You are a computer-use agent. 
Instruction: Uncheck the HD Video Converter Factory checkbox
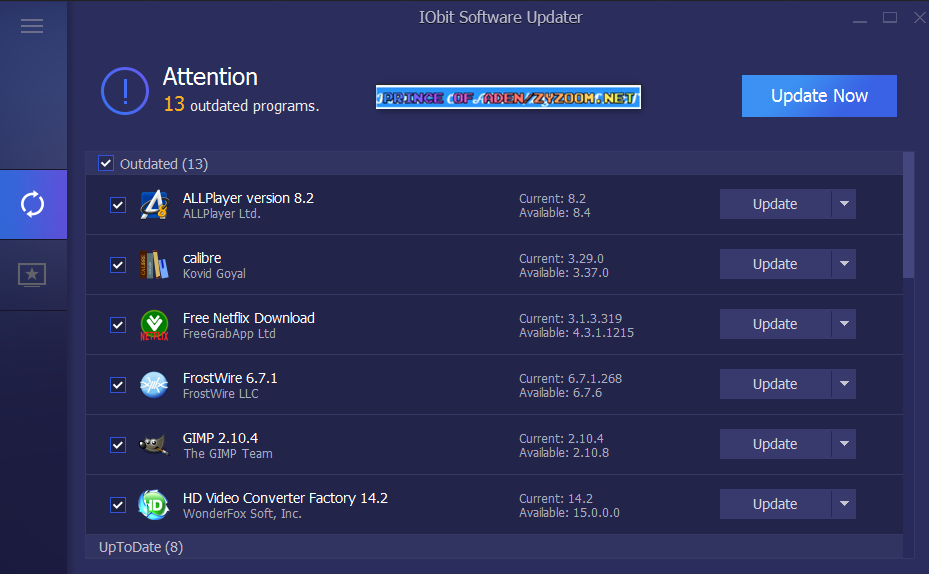(x=118, y=505)
